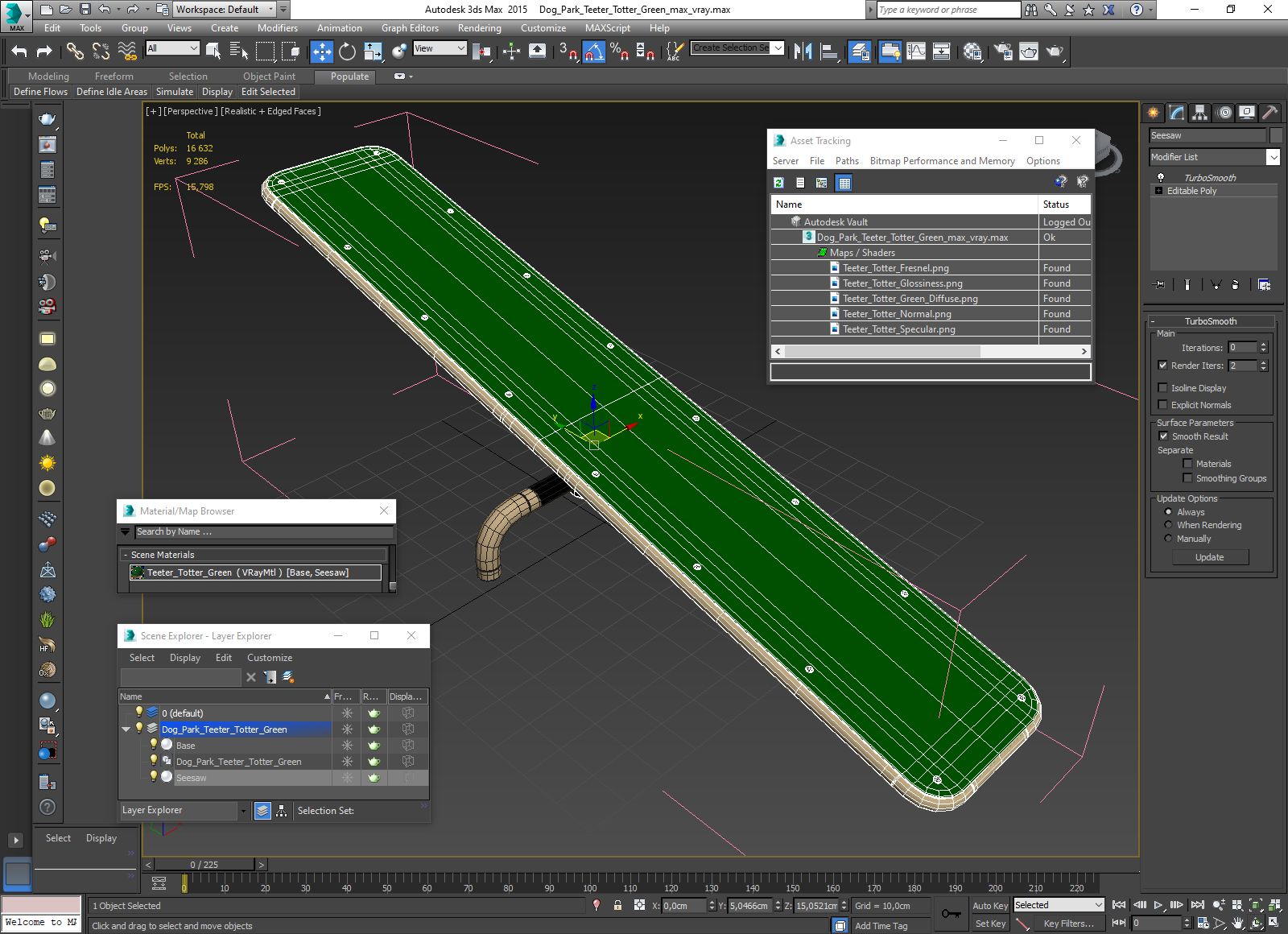
Task: Click the Selection Lock padlock icon
Action: [x=617, y=905]
